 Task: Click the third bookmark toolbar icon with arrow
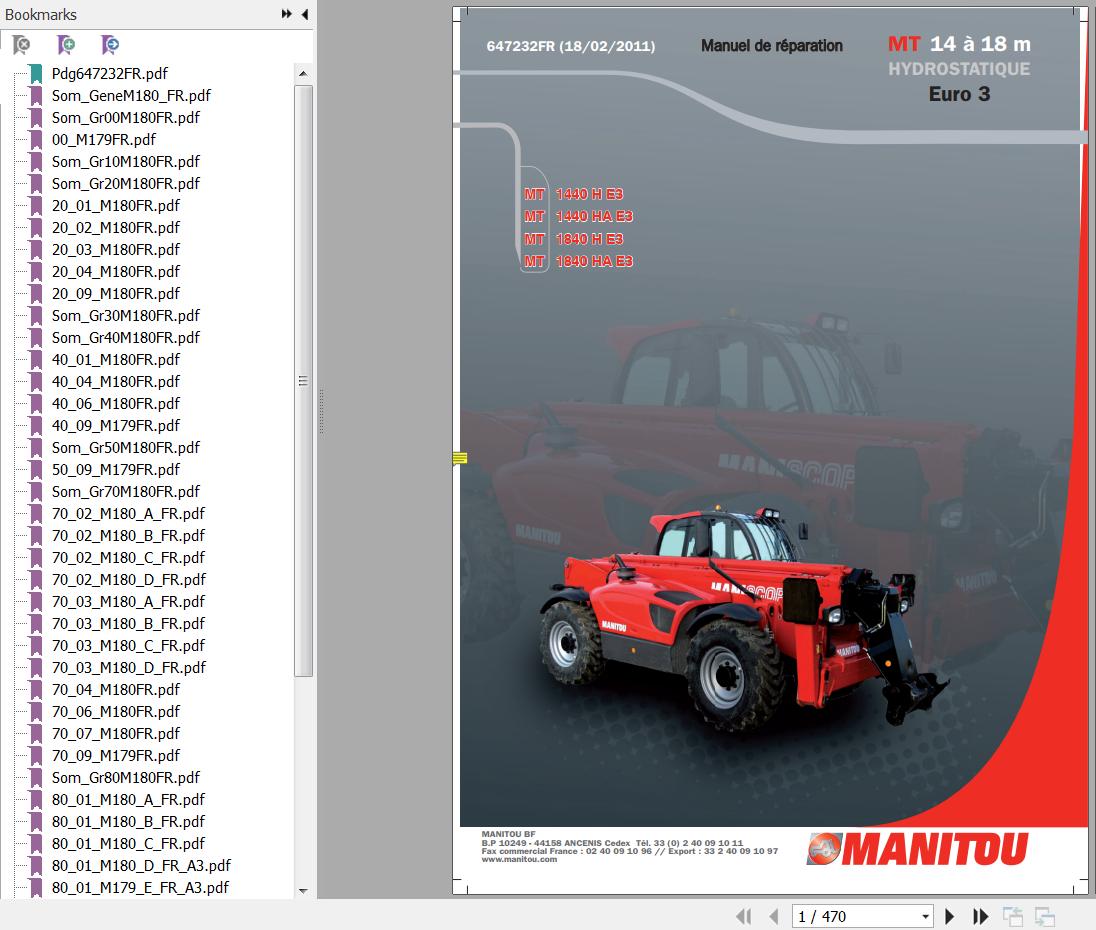(x=110, y=45)
